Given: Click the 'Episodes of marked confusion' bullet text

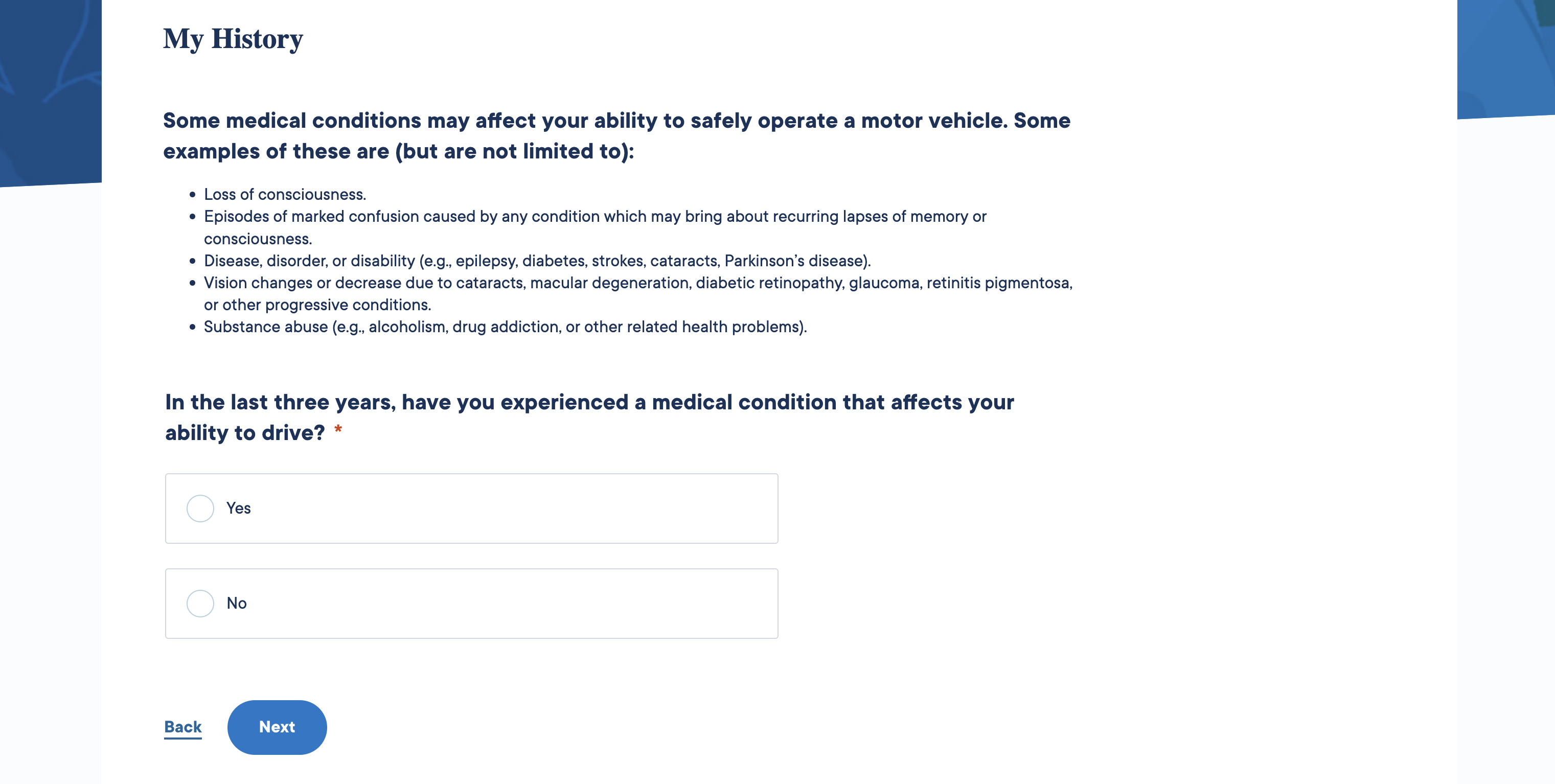Looking at the screenshot, I should point(595,227).
